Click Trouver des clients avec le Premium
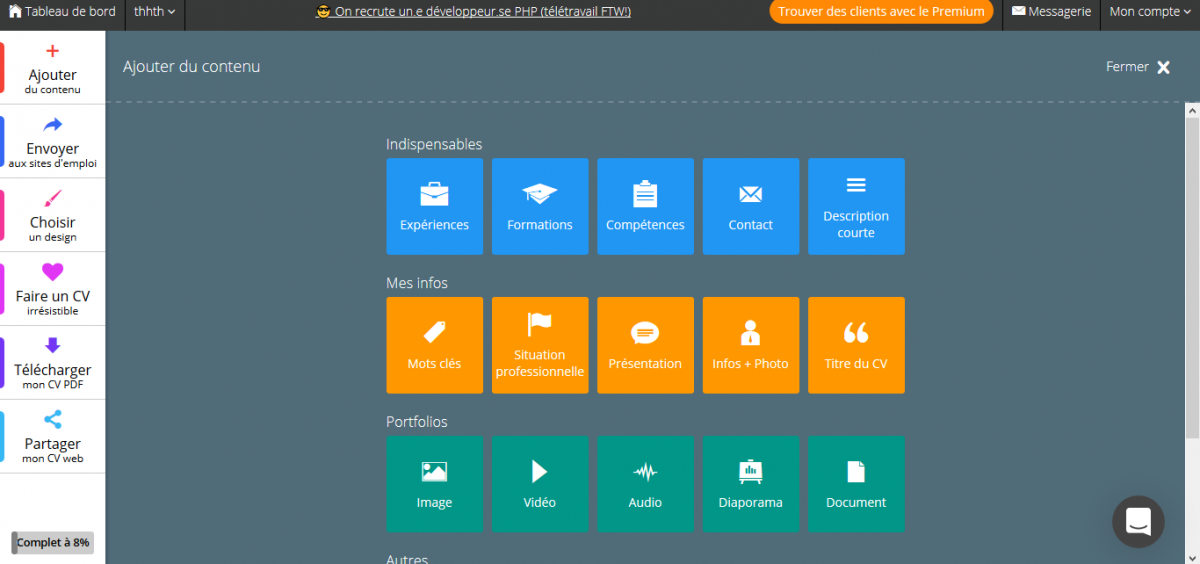 click(881, 12)
